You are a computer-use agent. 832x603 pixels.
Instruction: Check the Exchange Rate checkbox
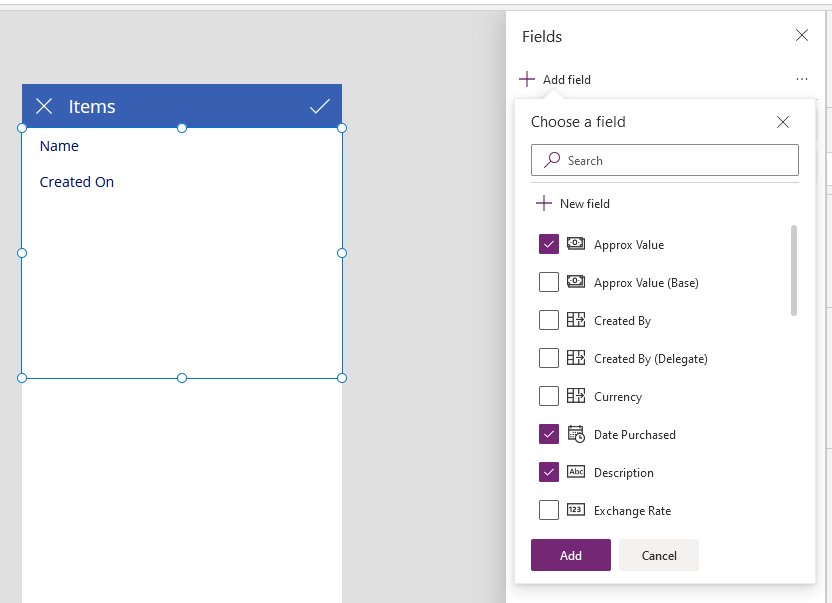[549, 510]
